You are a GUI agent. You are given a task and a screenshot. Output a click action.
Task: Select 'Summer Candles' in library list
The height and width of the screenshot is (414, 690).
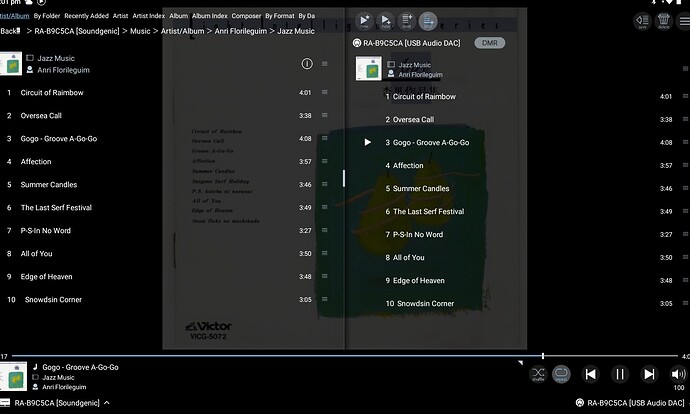49,184
